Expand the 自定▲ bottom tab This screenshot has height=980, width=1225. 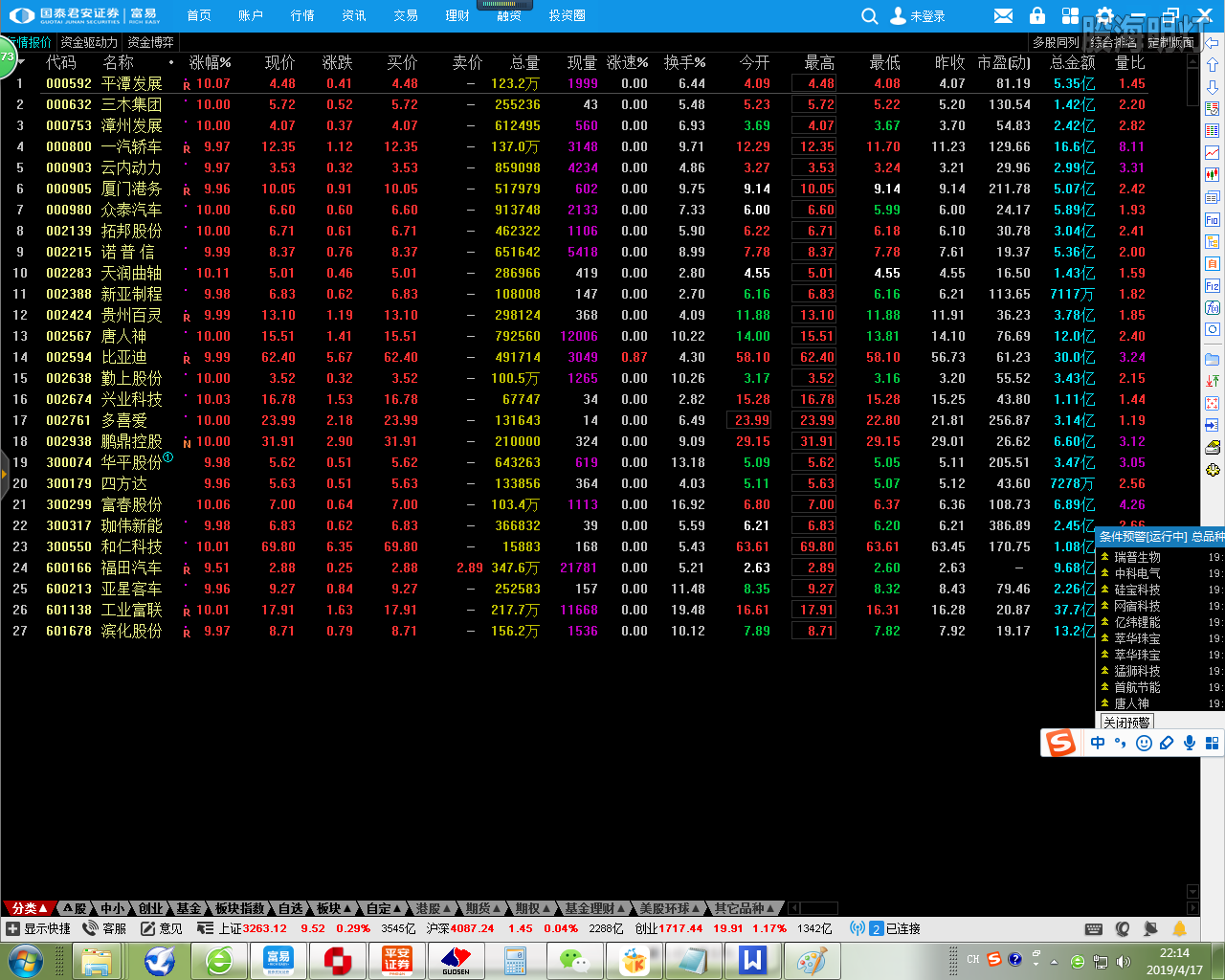pyautogui.click(x=384, y=908)
